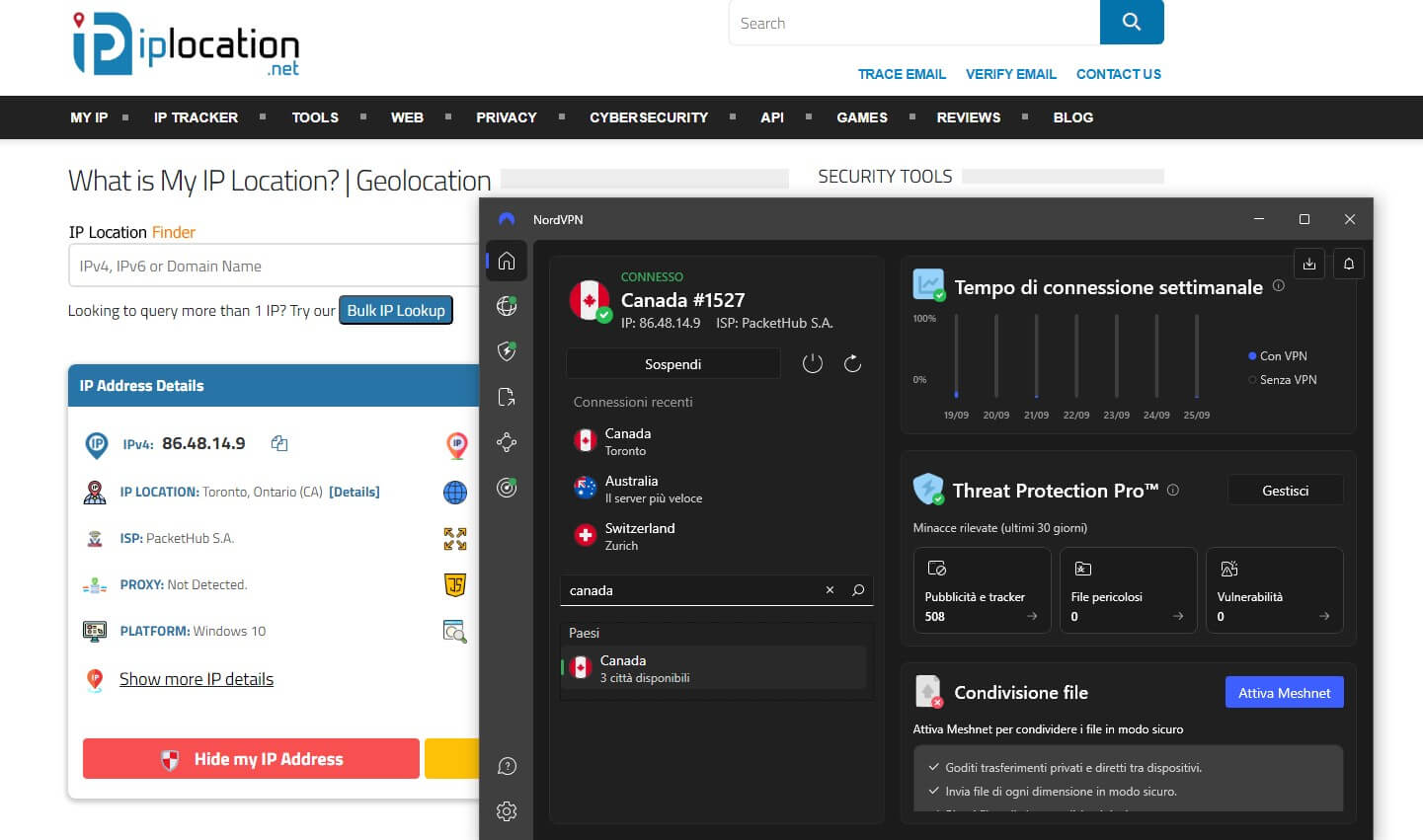Open the Pubblicità e tracker card
This screenshot has width=1423, height=840.
[982, 589]
